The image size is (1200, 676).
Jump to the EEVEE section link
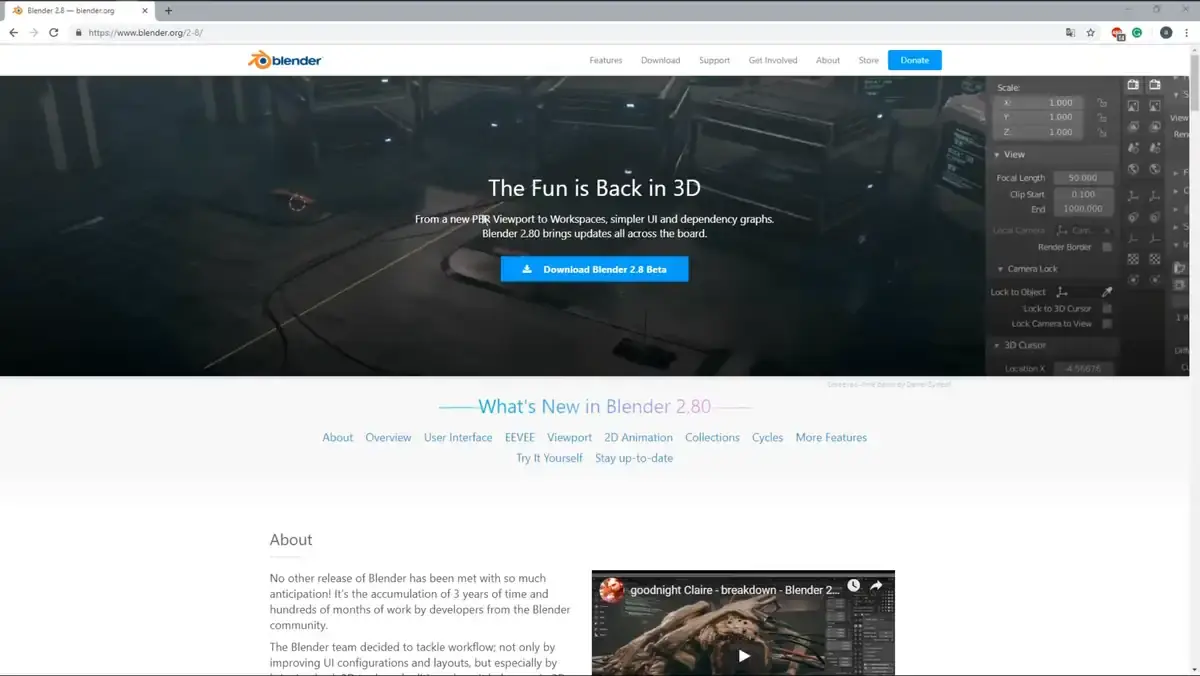520,437
